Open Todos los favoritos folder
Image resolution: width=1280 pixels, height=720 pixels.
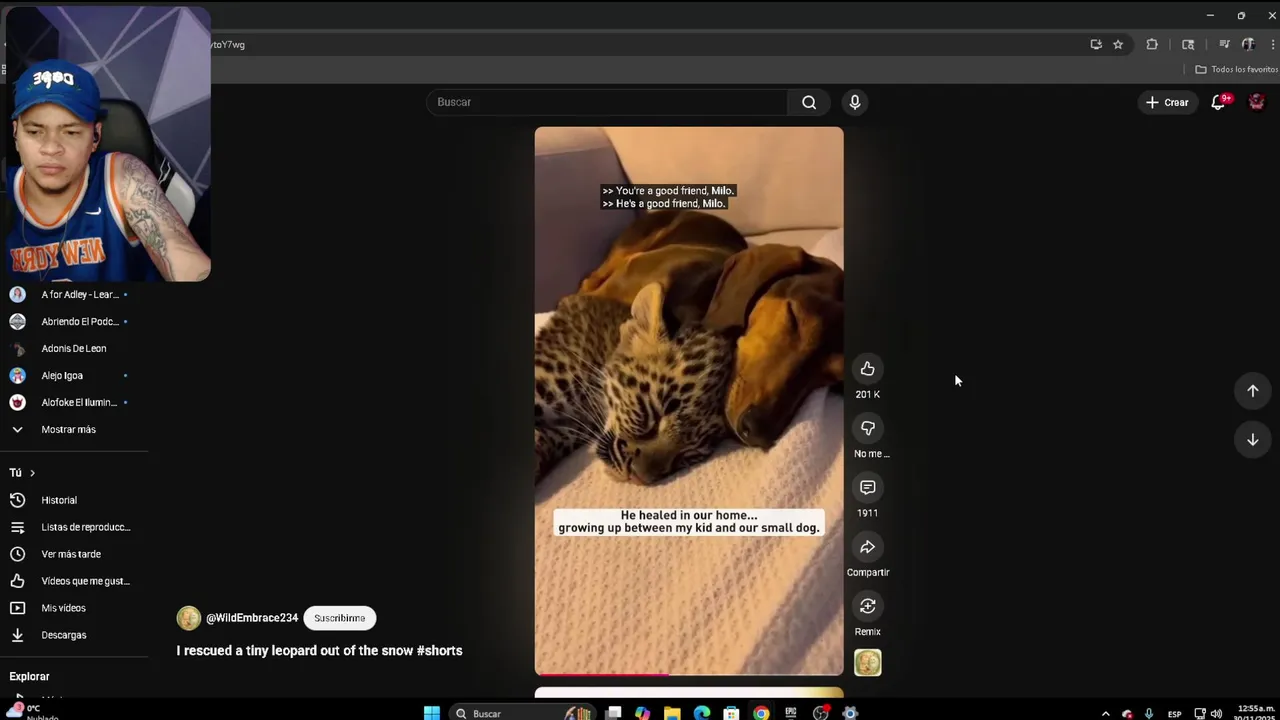[x=1236, y=69]
